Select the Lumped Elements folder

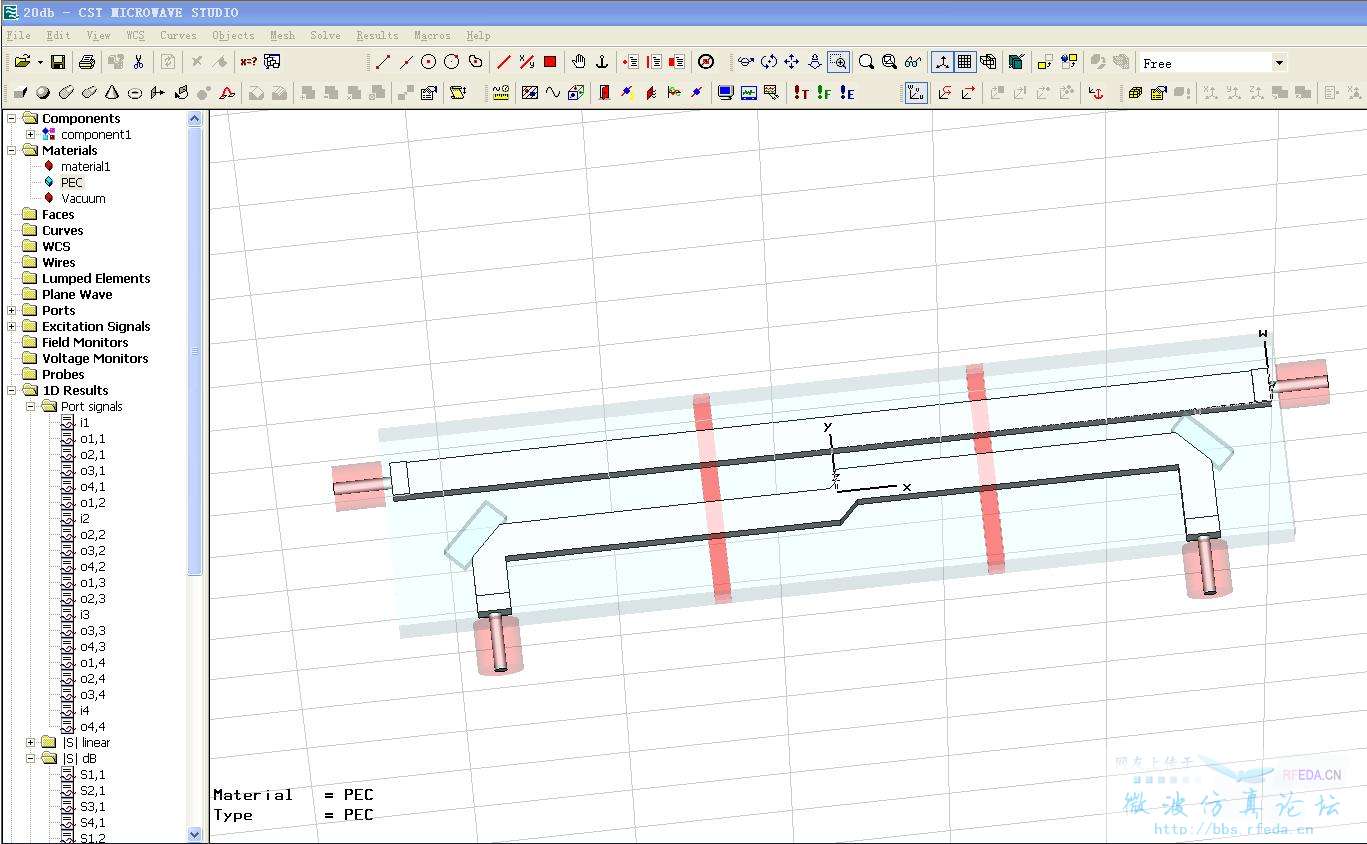coord(96,278)
